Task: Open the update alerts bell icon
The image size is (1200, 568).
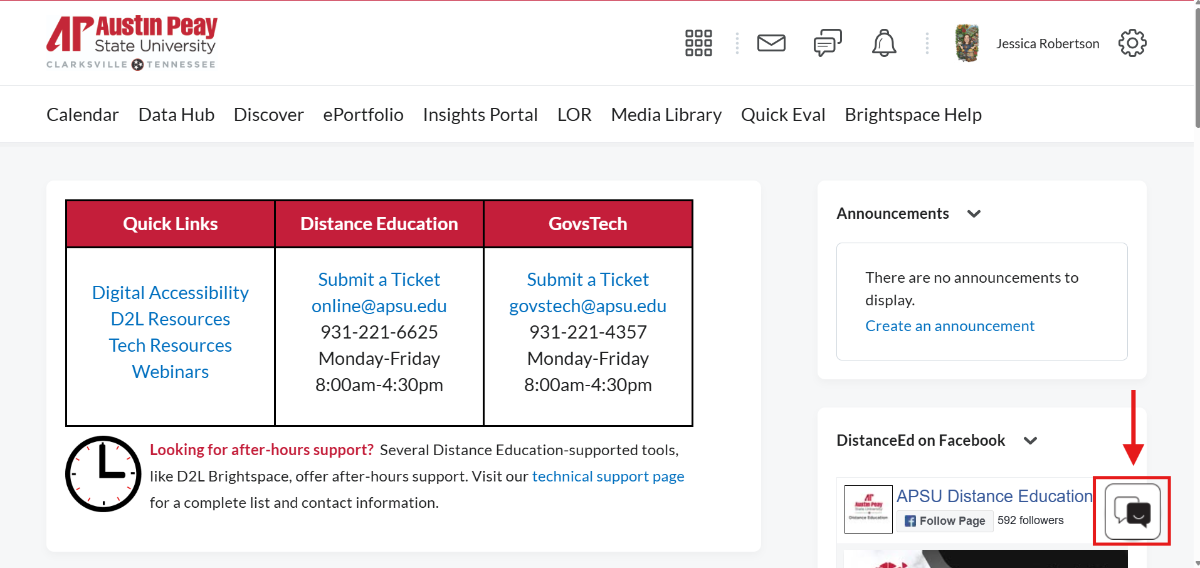Action: click(x=883, y=43)
